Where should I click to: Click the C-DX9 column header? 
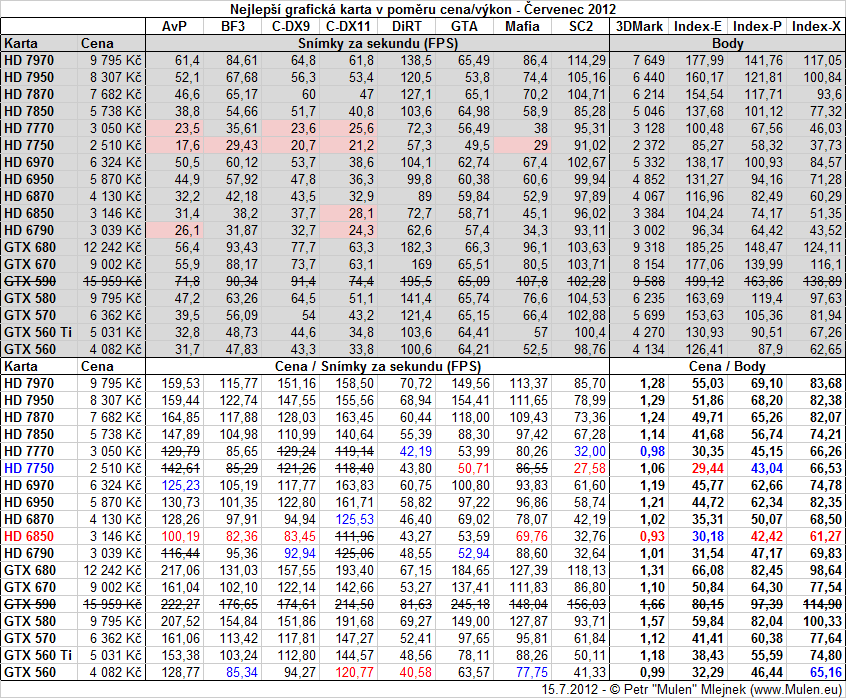click(x=291, y=26)
